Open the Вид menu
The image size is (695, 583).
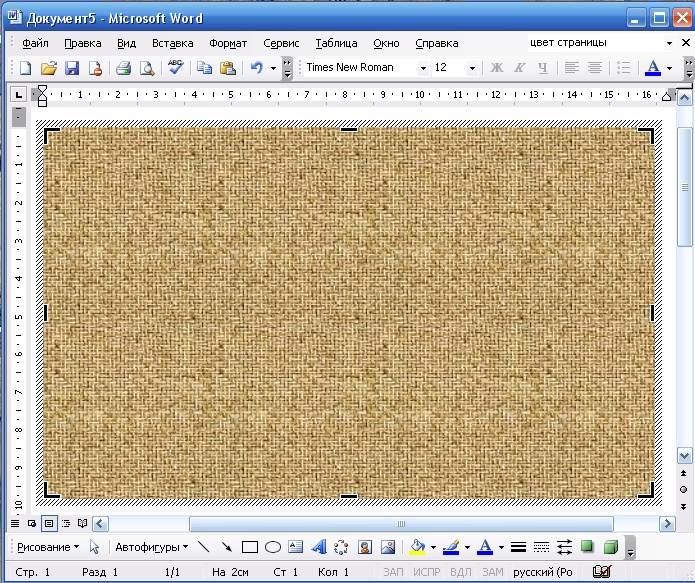click(126, 43)
